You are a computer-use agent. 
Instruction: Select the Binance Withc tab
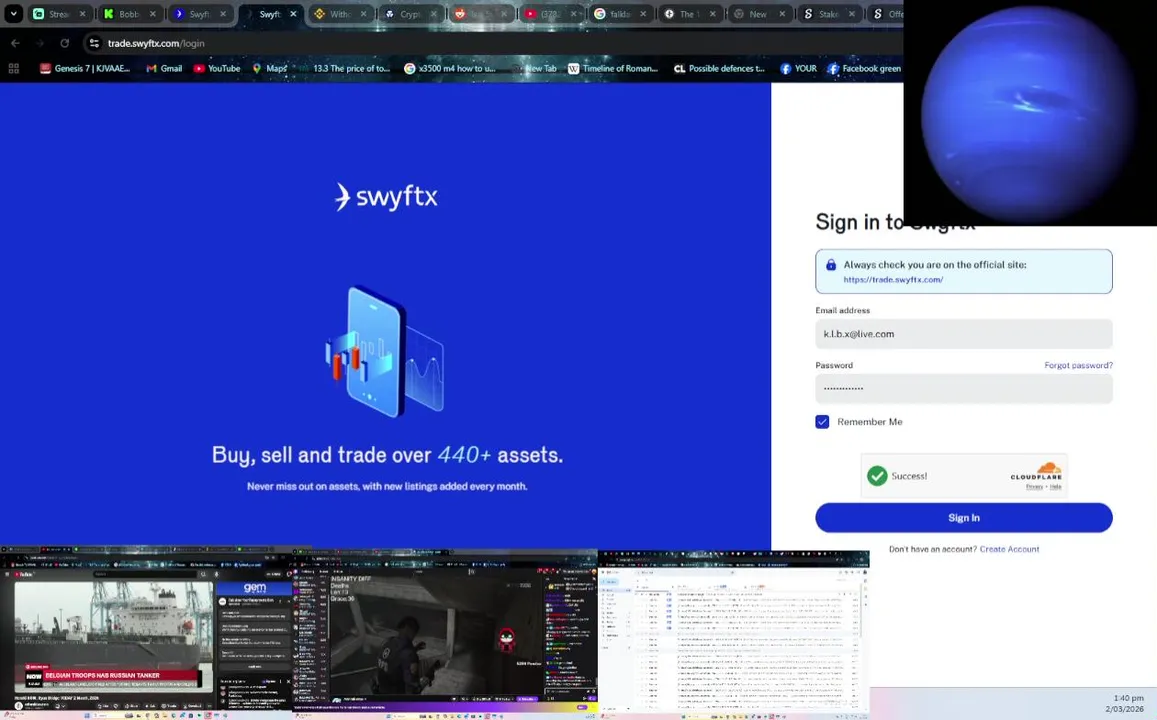pos(338,14)
